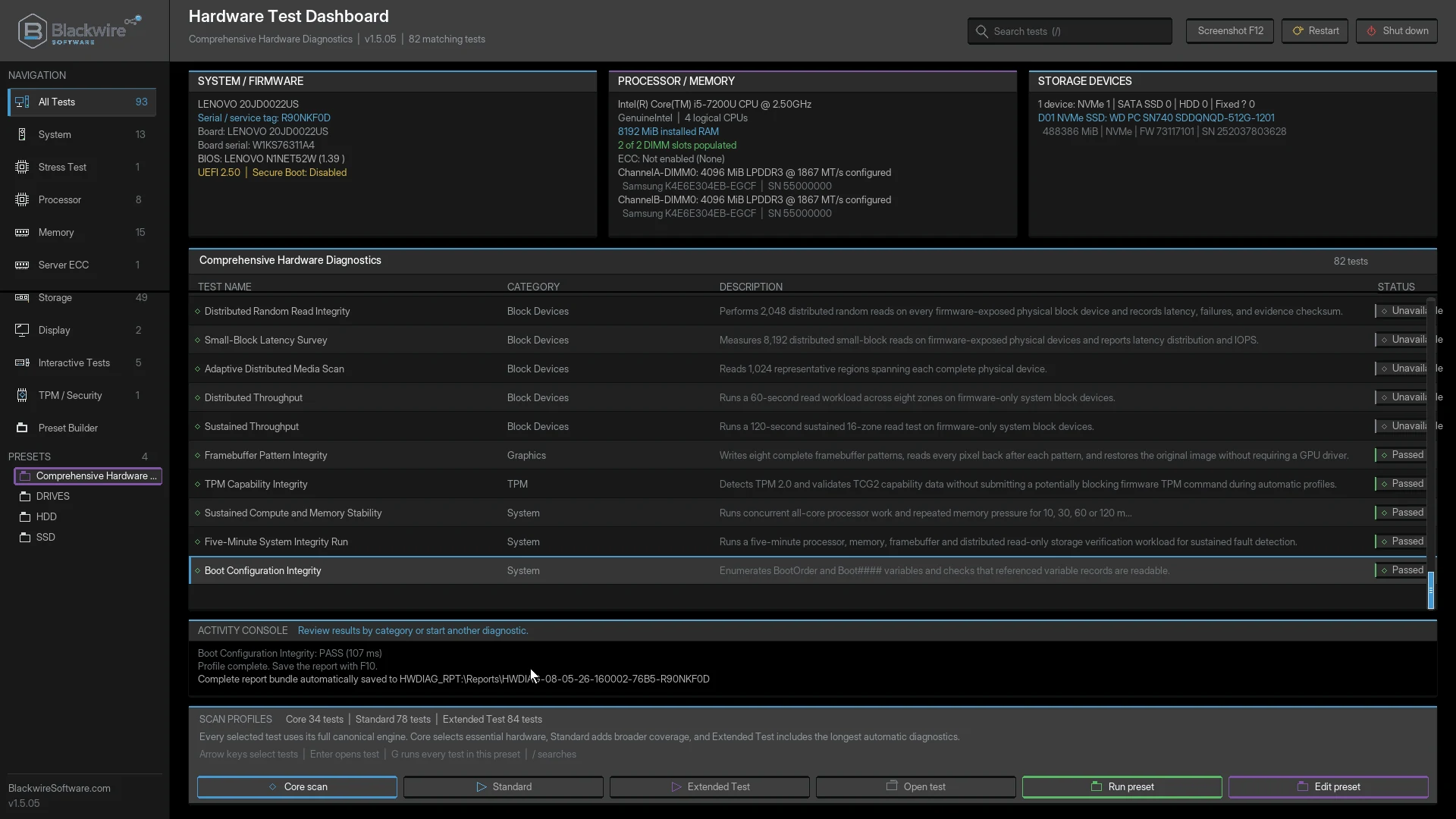
Task: Go to the System test category
Action: point(82,135)
